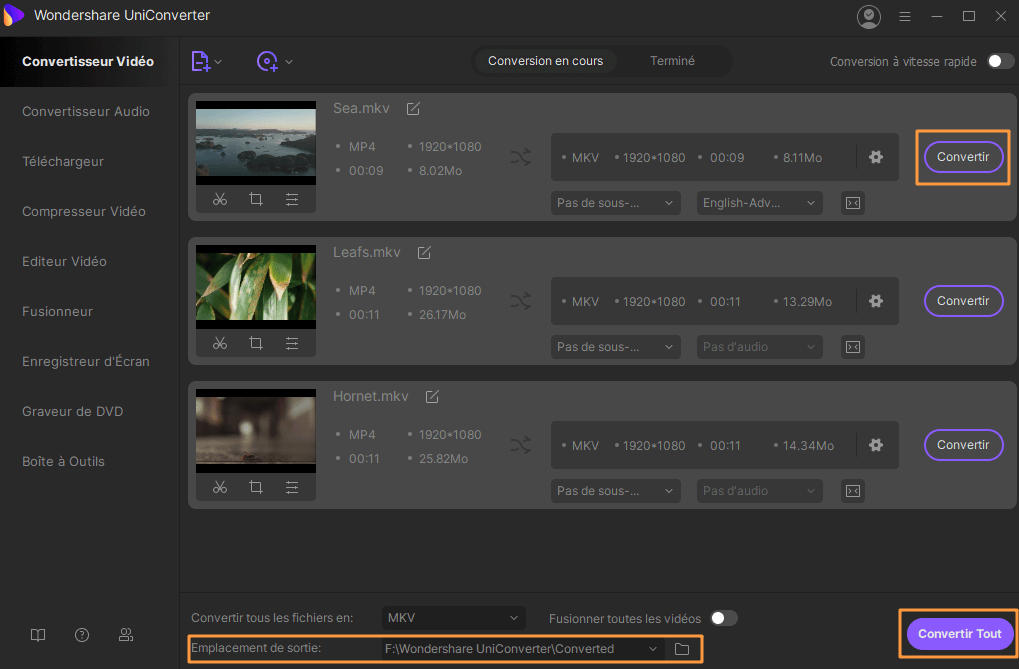Open Editeur Vidéo in sidebar

coord(64,261)
